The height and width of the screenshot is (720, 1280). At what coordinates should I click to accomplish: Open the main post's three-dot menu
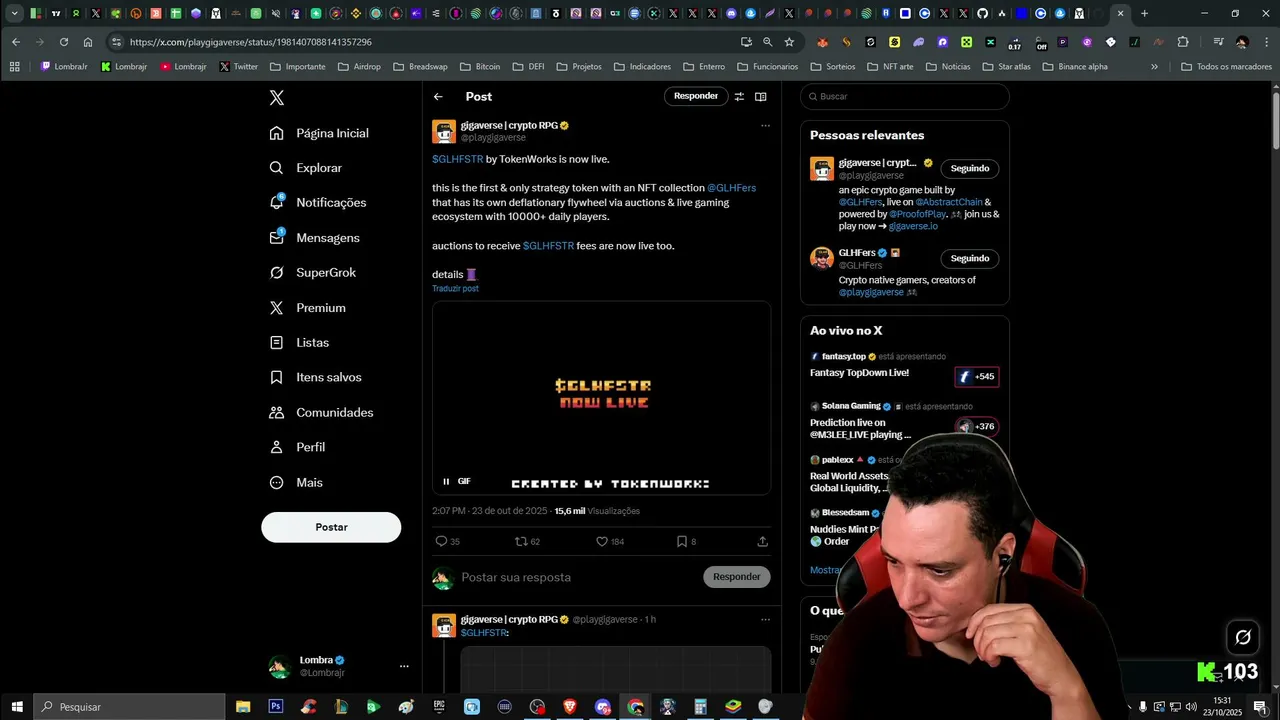click(x=765, y=126)
